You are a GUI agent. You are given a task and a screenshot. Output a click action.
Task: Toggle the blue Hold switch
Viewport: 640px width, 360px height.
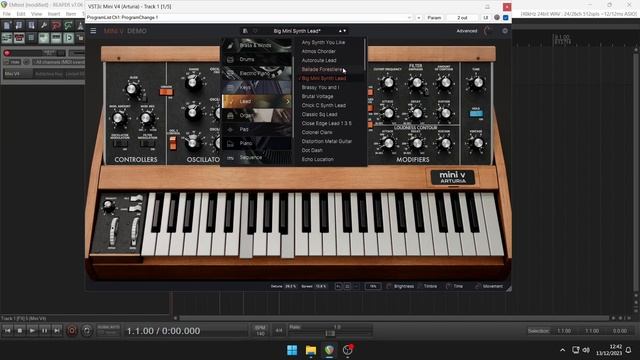476,113
